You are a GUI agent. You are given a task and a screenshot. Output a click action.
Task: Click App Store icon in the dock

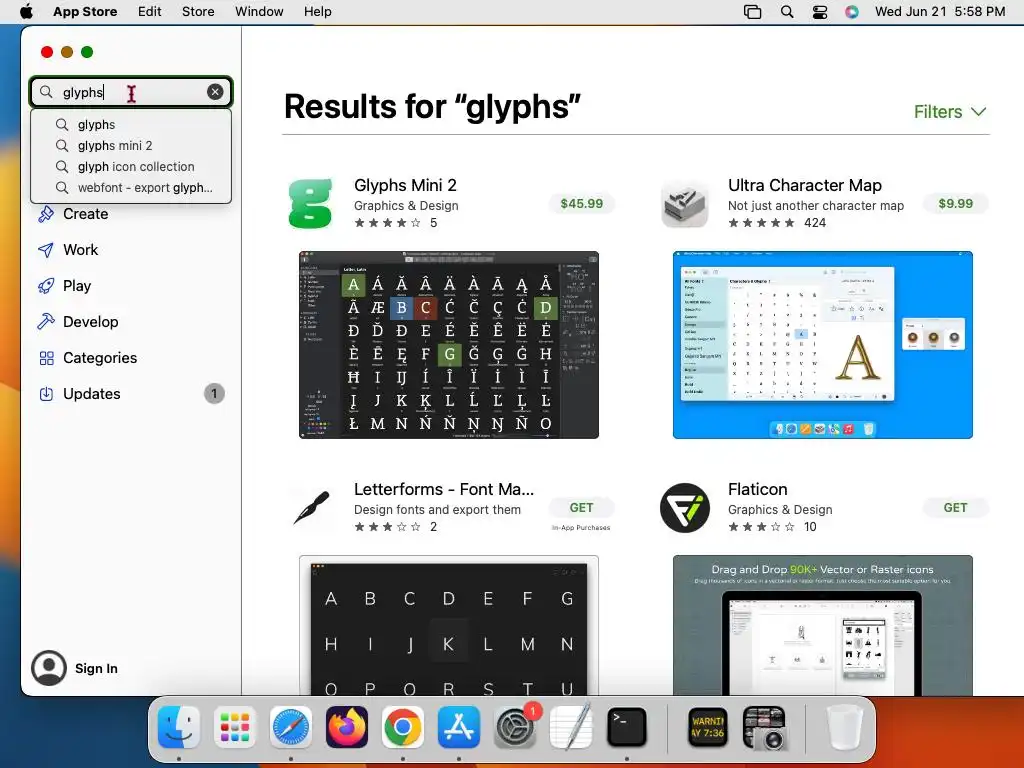[x=459, y=727]
